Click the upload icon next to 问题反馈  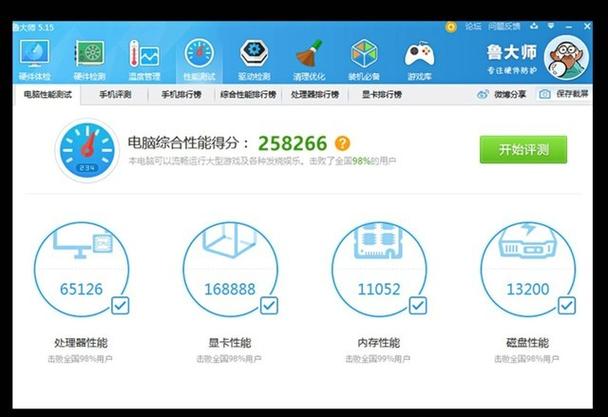[x=534, y=26]
